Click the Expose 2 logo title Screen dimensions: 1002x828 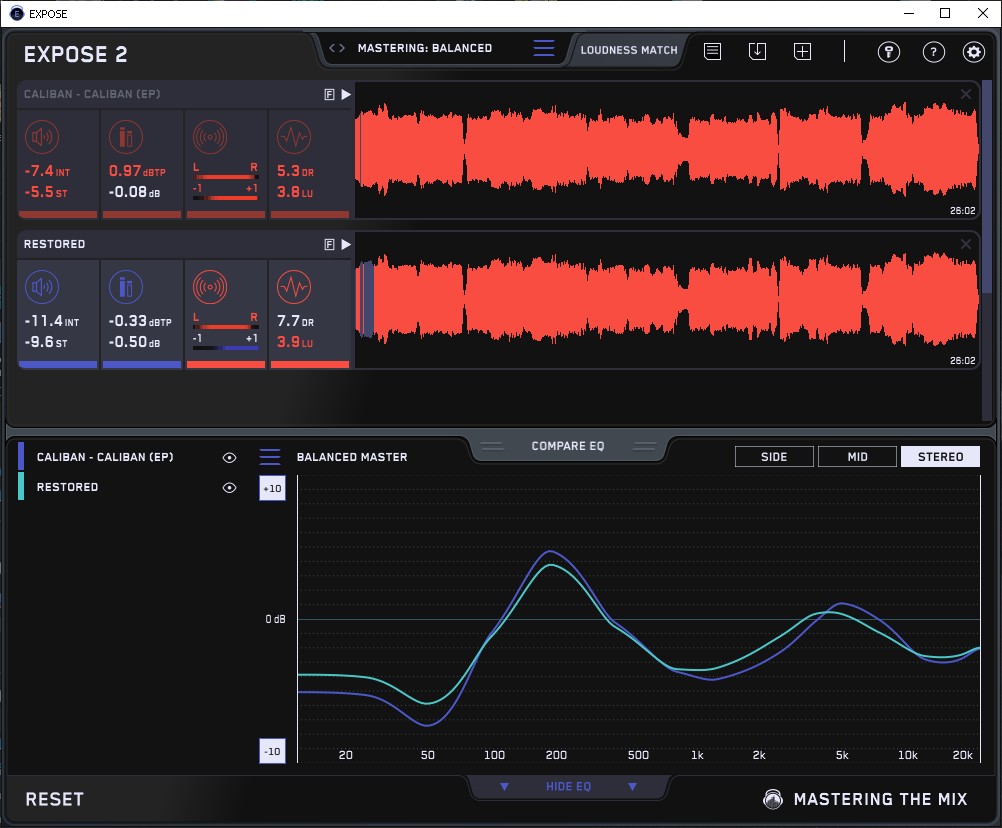[x=75, y=54]
